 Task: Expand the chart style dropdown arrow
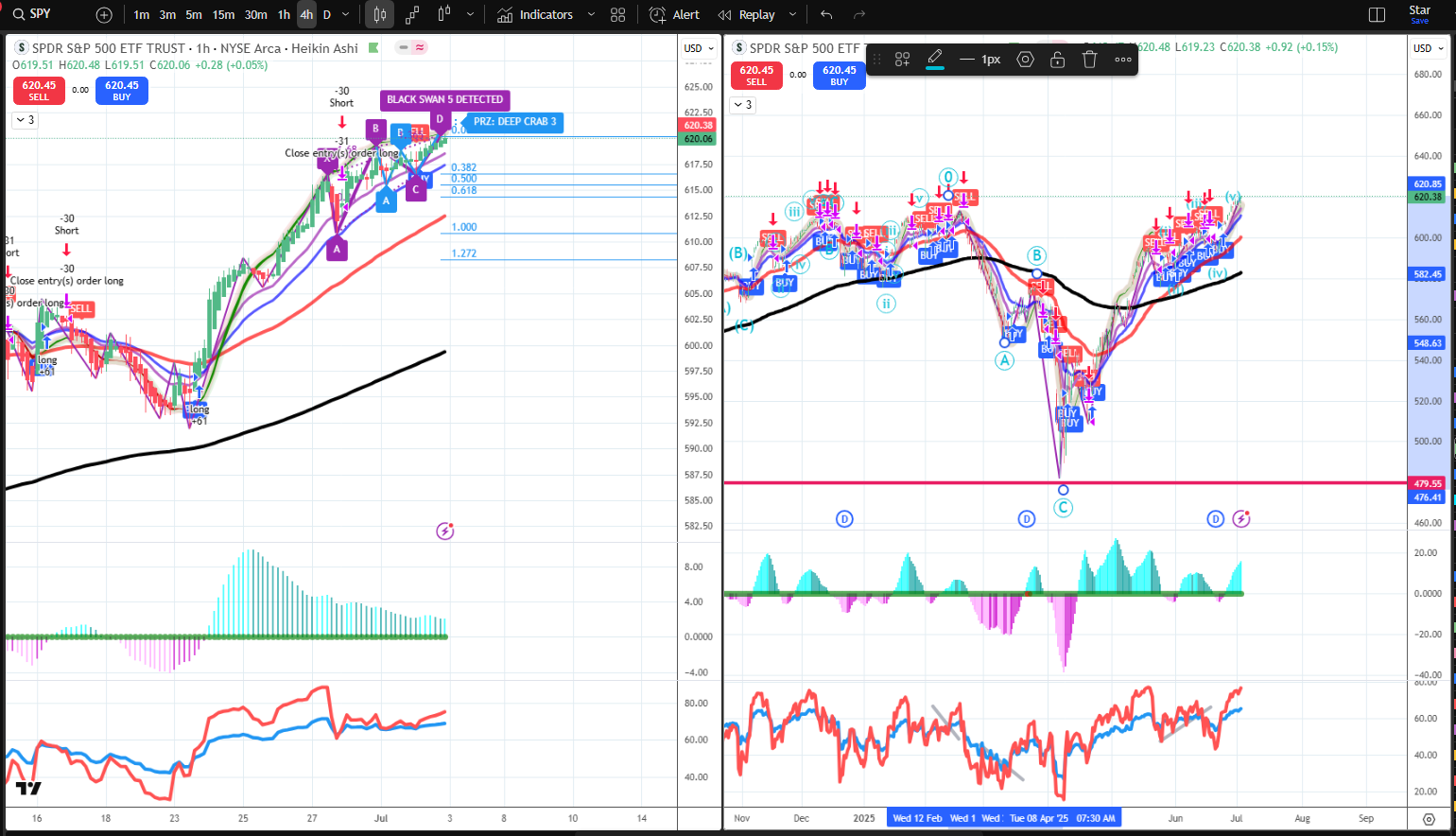coord(470,15)
